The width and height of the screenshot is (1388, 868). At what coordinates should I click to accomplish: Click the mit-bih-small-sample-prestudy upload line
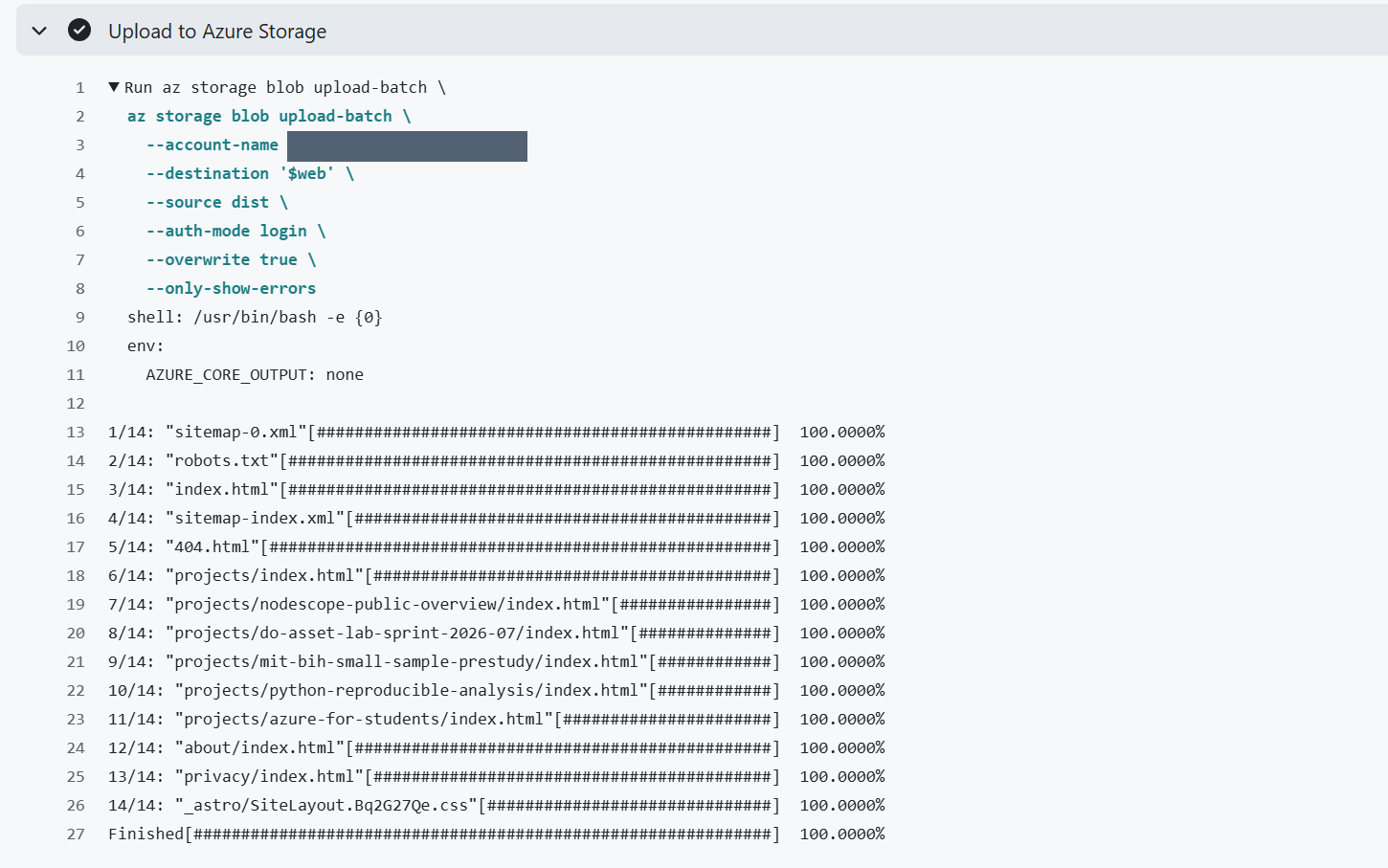click(x=497, y=661)
